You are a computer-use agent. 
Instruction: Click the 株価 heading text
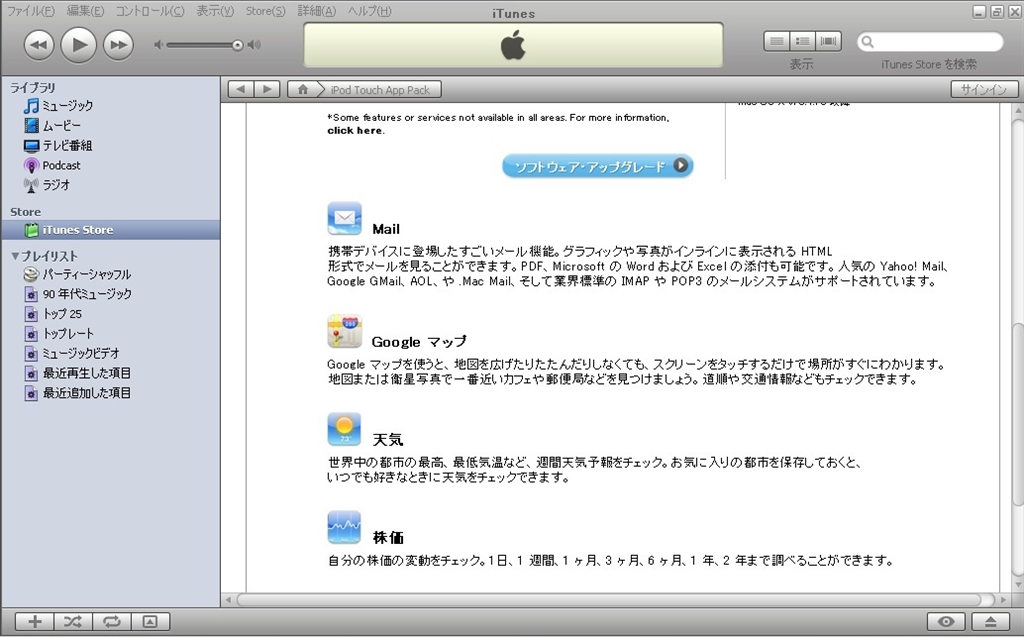pyautogui.click(x=388, y=537)
